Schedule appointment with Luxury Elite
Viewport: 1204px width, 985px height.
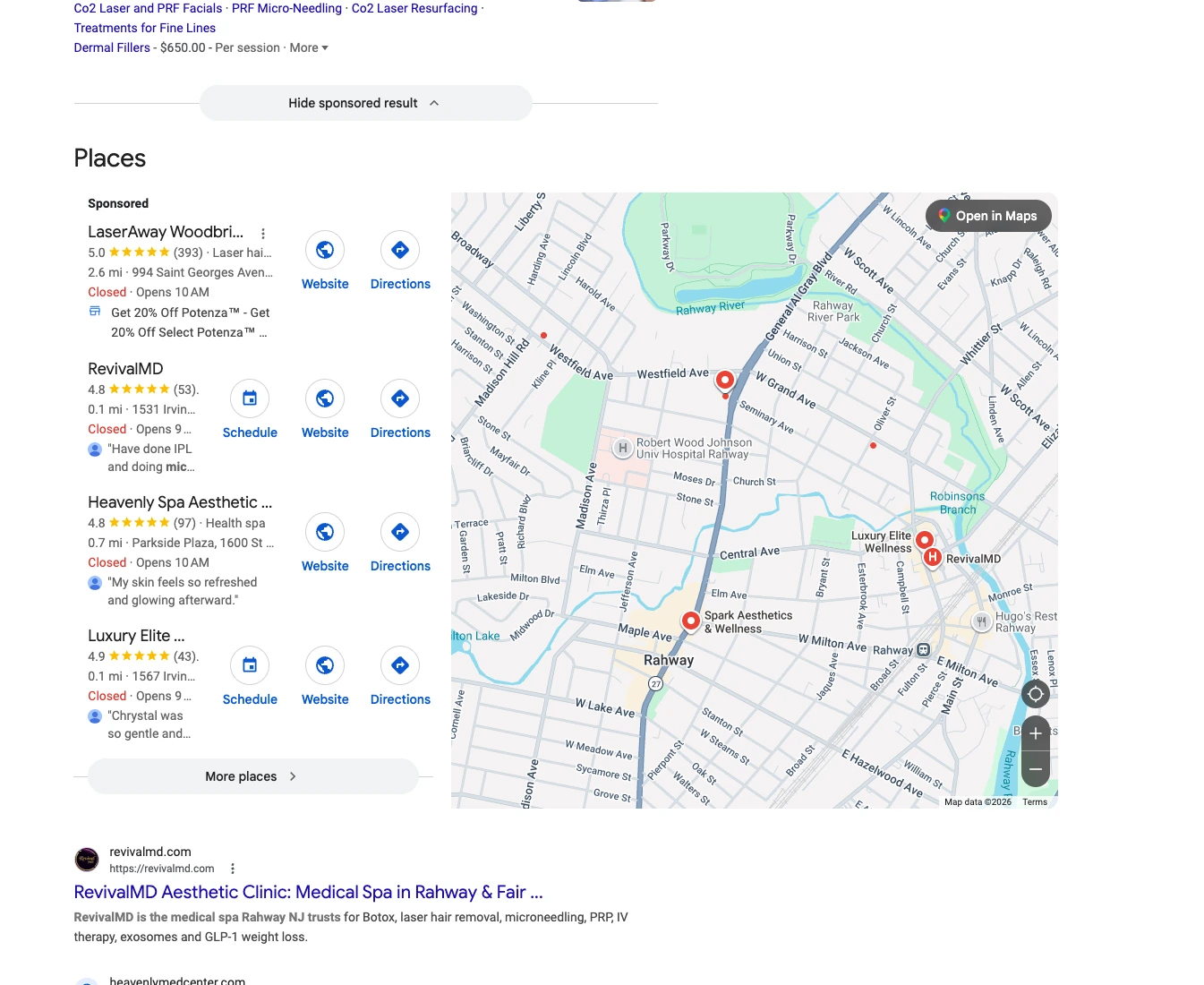coord(250,665)
